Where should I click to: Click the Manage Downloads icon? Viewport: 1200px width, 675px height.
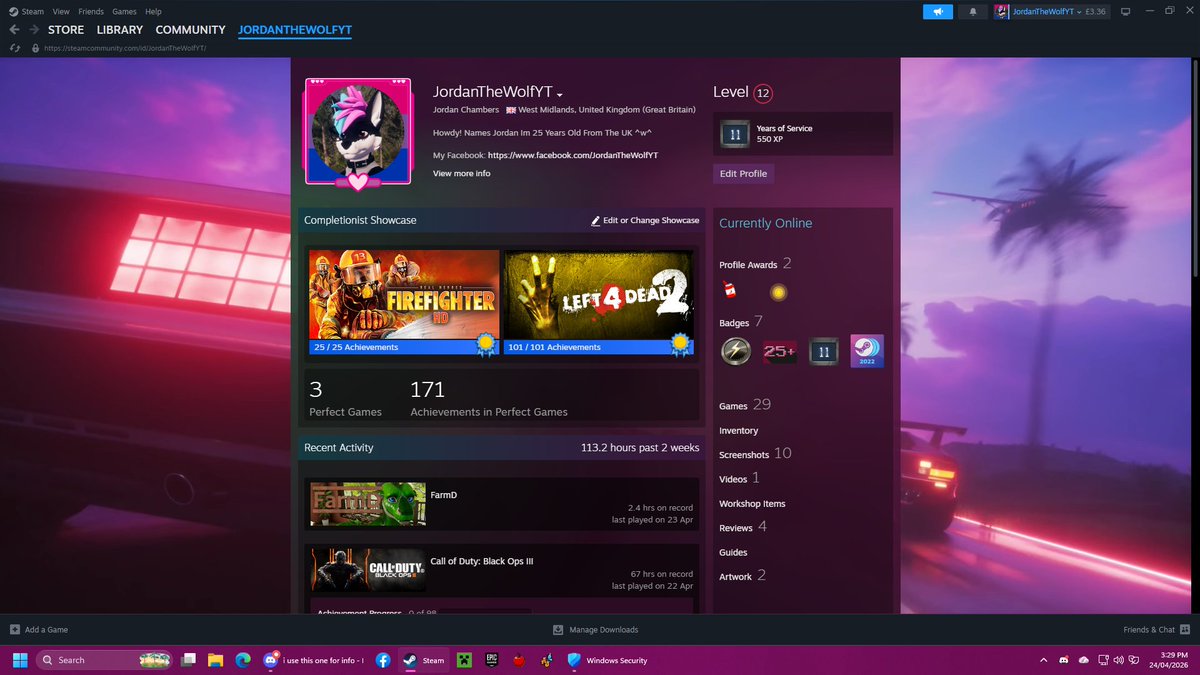tap(558, 630)
